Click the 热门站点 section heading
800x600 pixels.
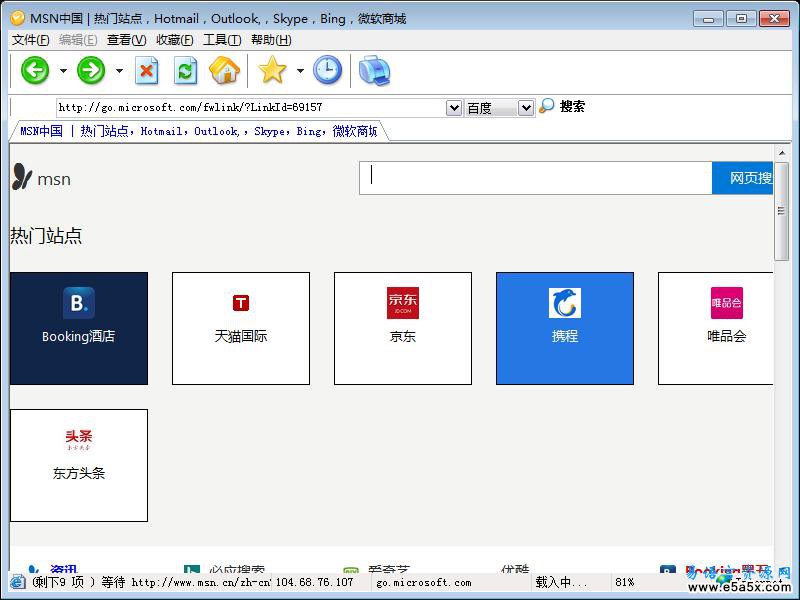click(x=46, y=236)
